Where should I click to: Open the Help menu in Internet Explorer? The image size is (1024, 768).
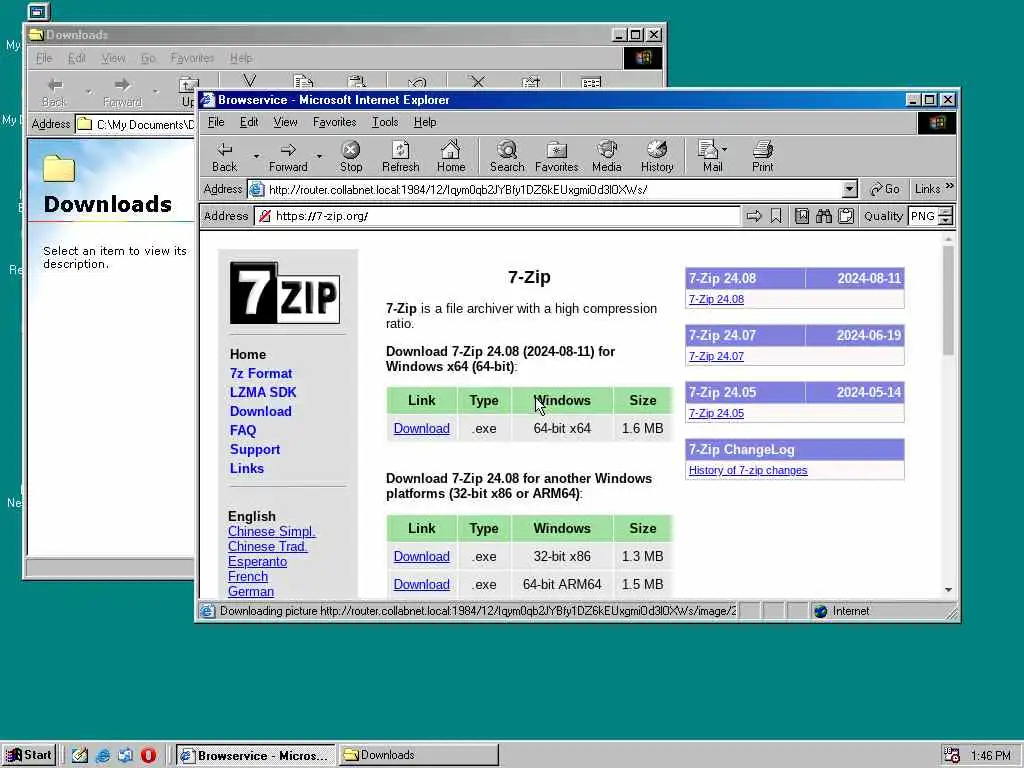pyautogui.click(x=425, y=122)
